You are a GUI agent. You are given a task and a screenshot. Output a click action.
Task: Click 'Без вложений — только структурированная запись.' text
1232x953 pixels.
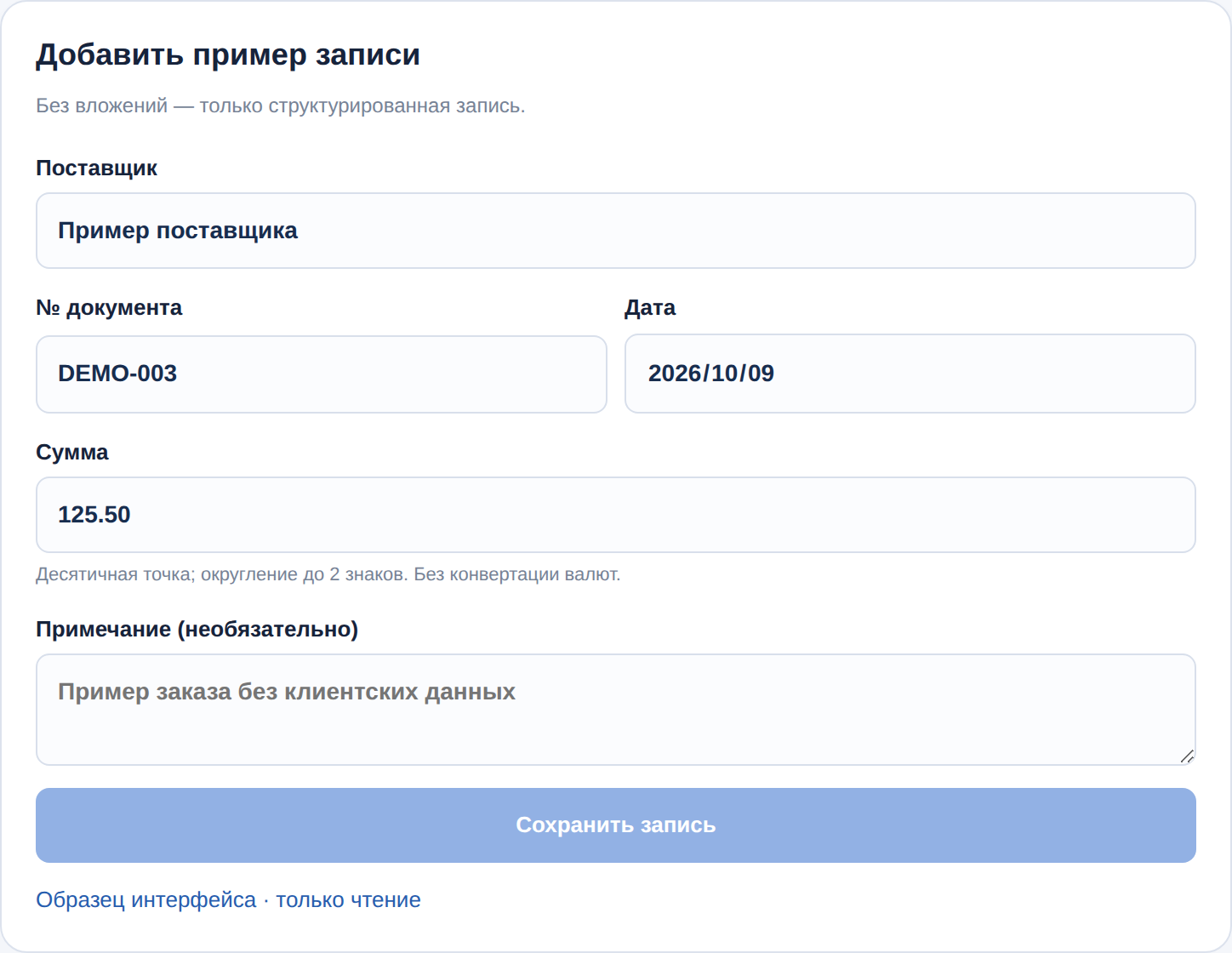coord(281,106)
